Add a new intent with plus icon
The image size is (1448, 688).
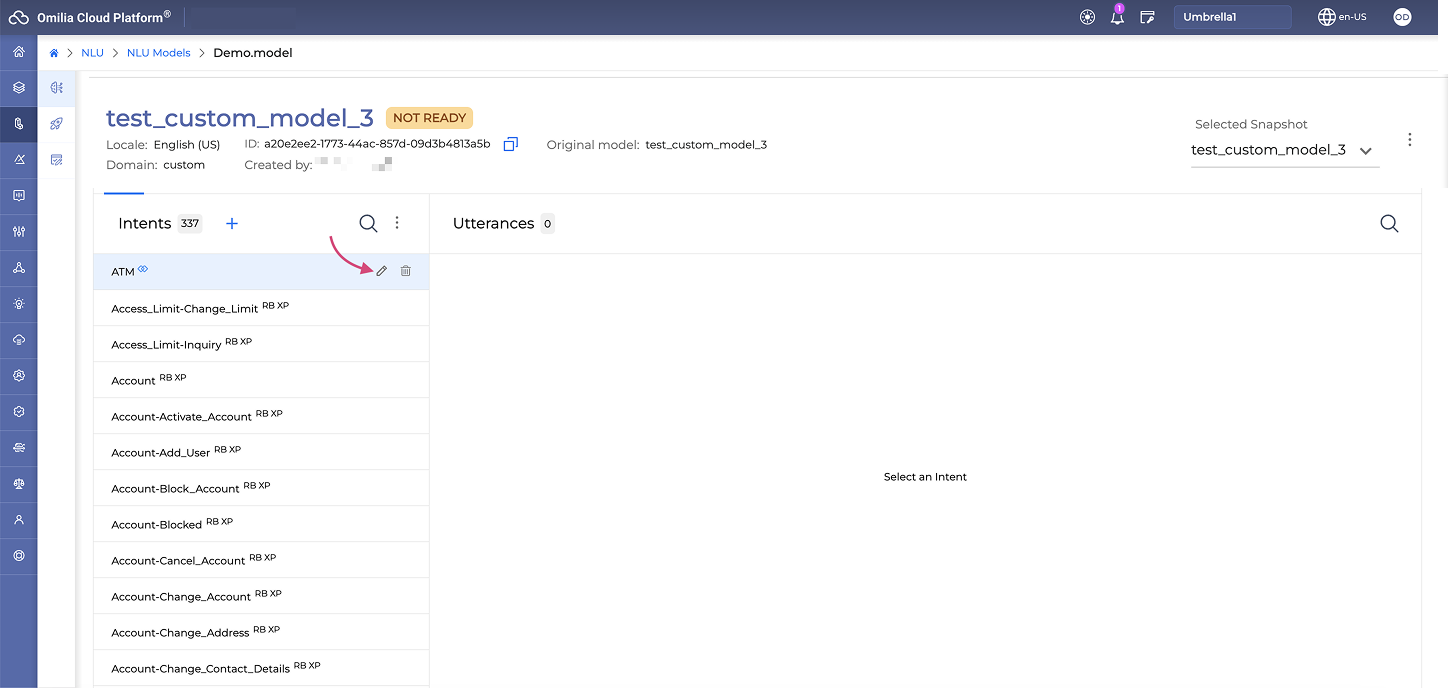(x=232, y=224)
